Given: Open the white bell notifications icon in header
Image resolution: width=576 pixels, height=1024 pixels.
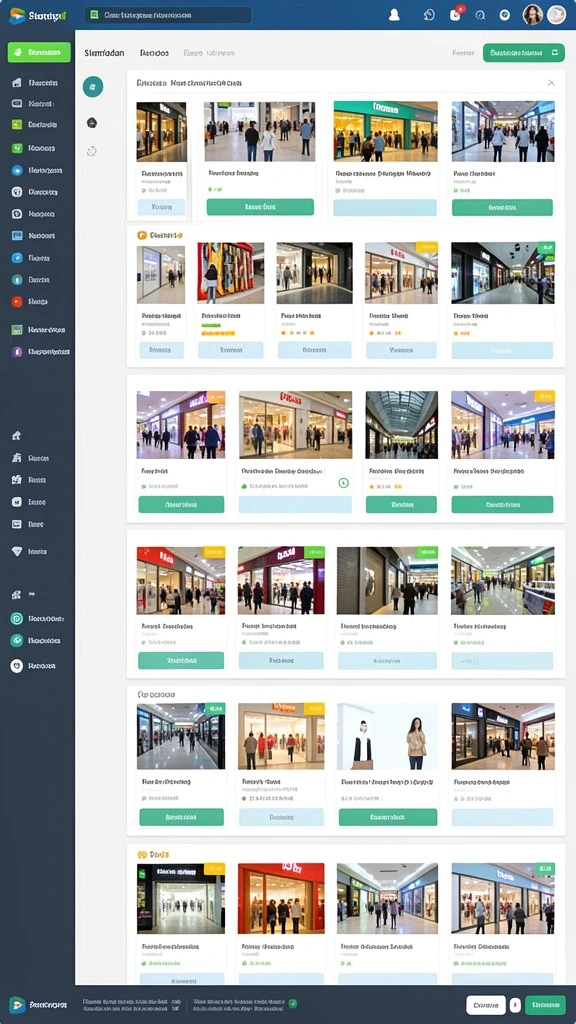Looking at the screenshot, I should tap(394, 15).
